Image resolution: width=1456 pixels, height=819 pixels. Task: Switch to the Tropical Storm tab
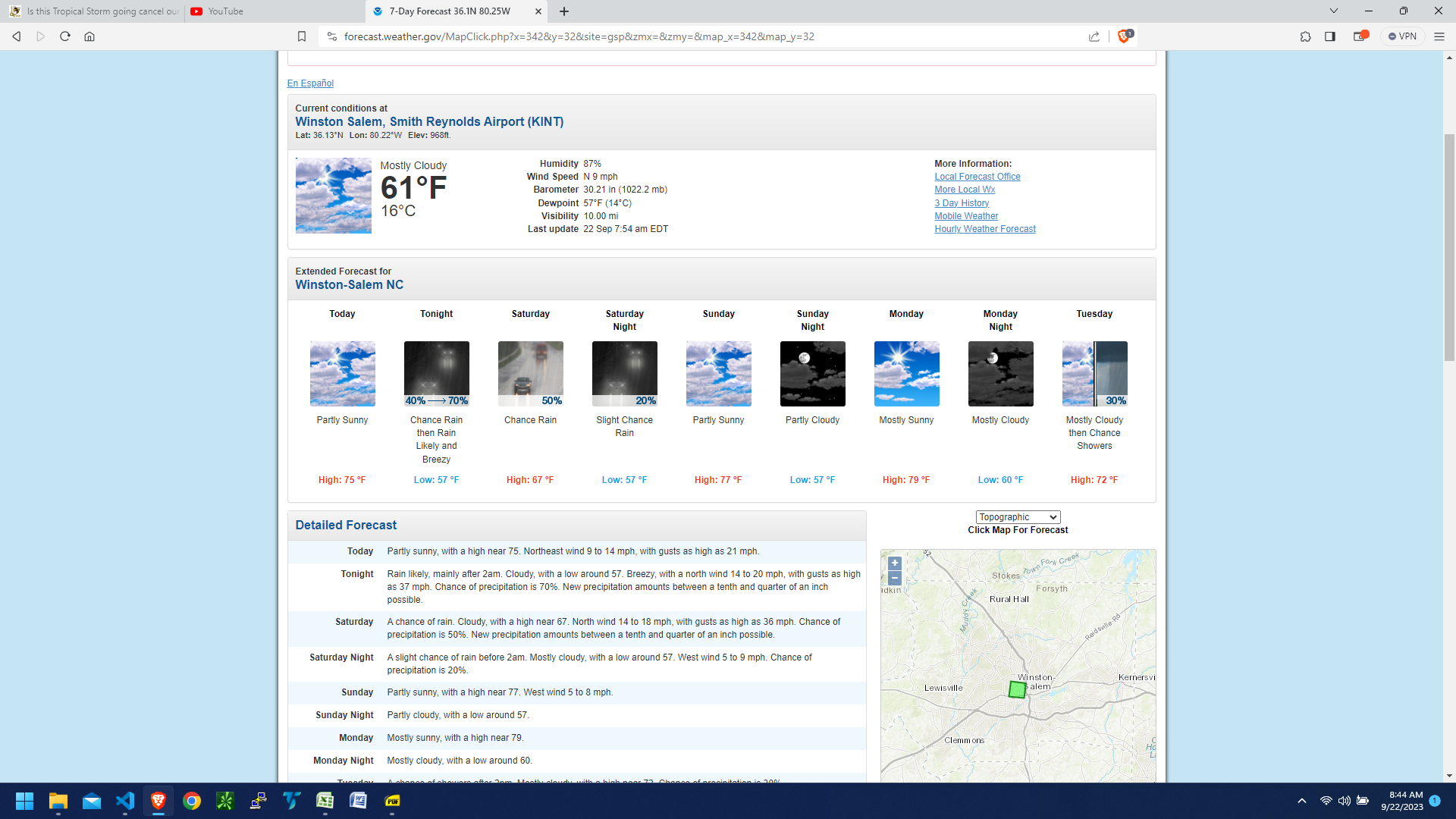(x=93, y=11)
